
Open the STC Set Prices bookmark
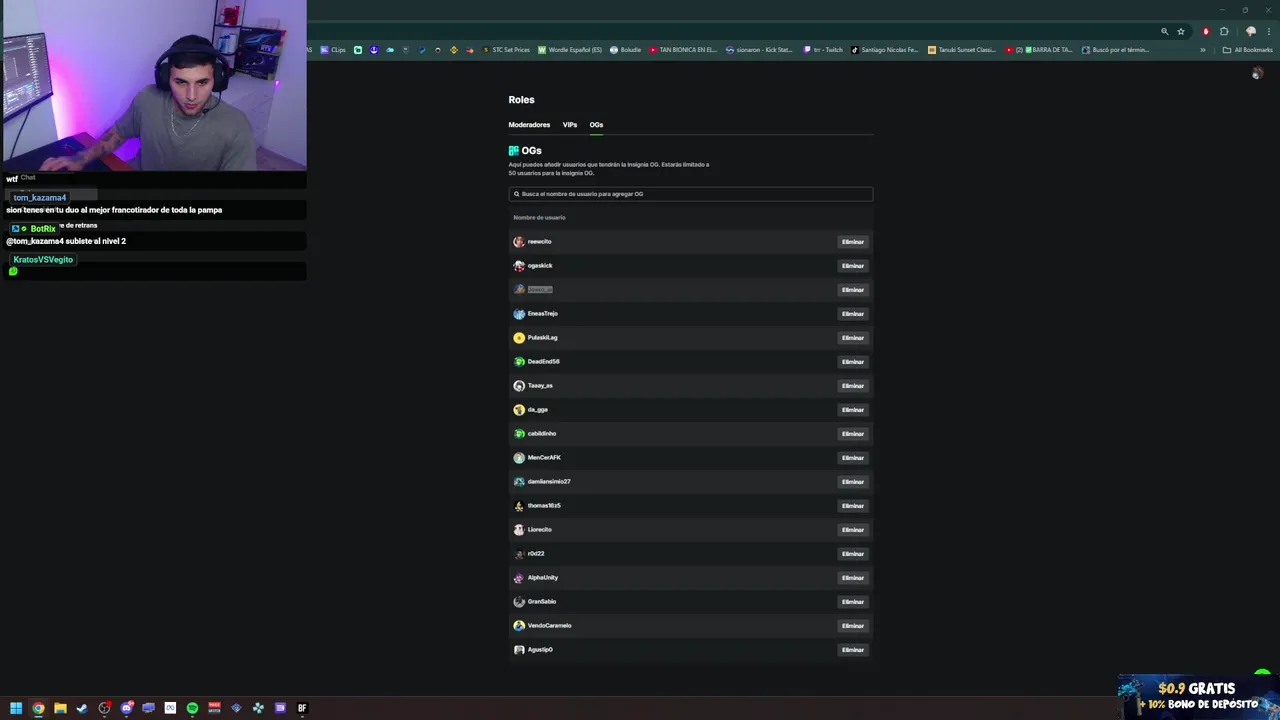[505, 50]
